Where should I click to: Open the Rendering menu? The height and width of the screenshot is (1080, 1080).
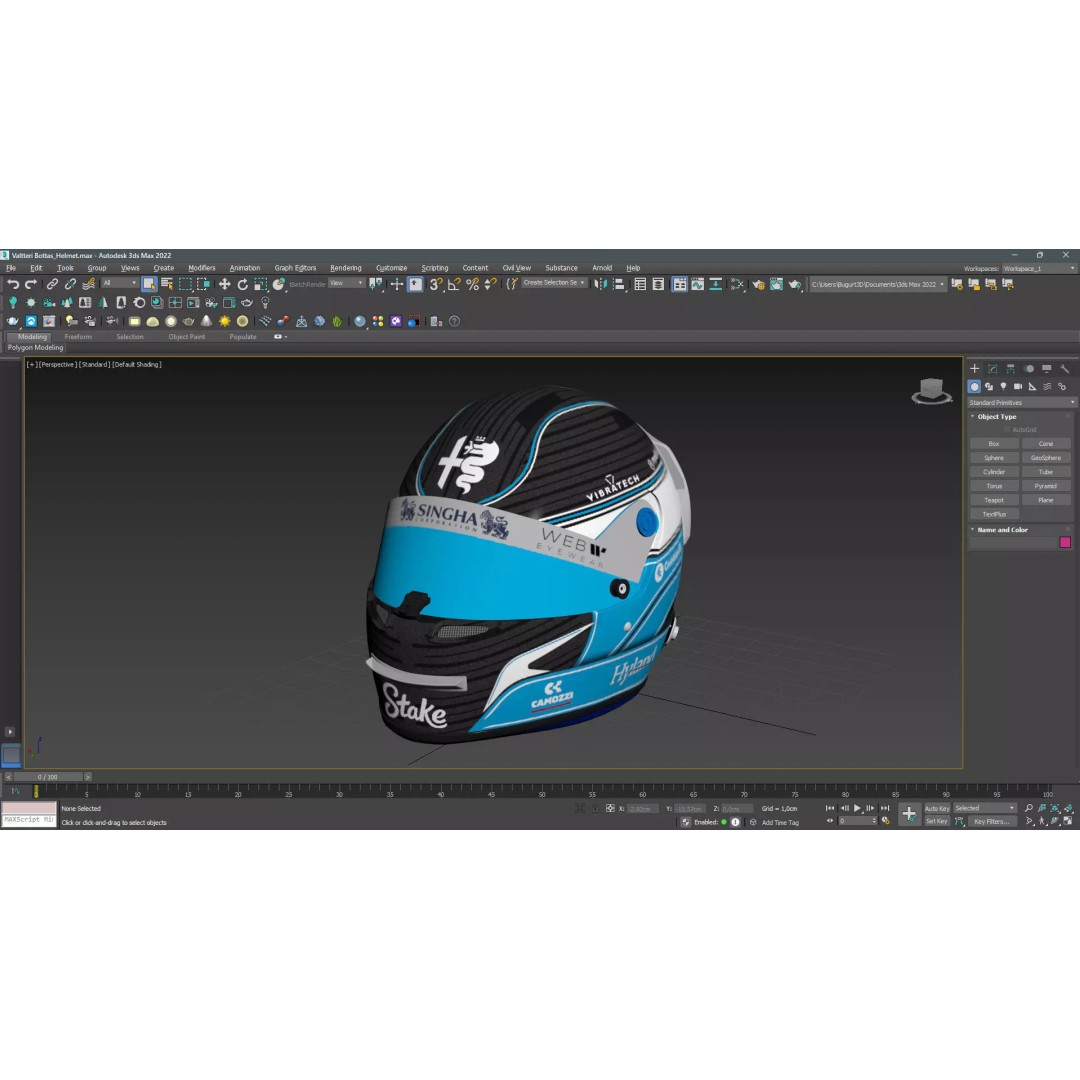point(345,267)
